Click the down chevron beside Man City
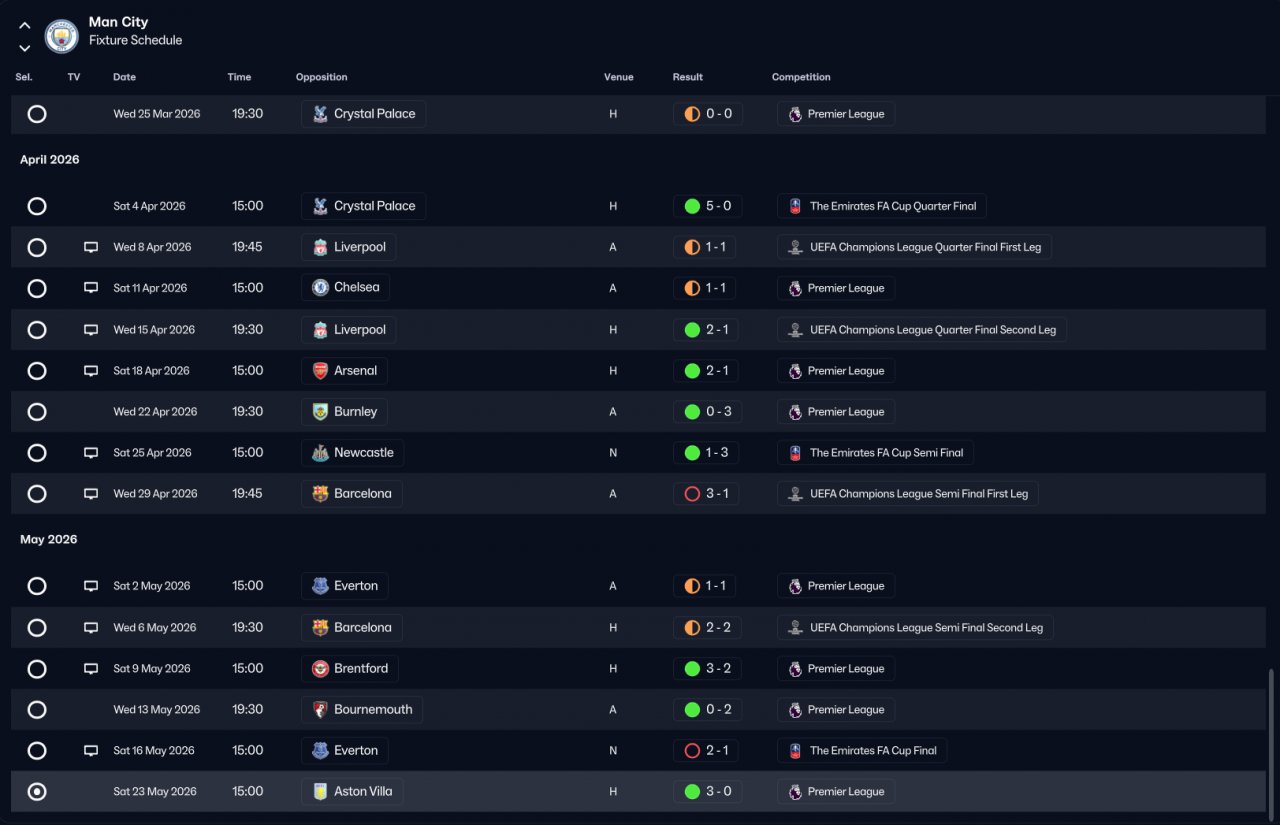The width and height of the screenshot is (1280, 825). [25, 48]
